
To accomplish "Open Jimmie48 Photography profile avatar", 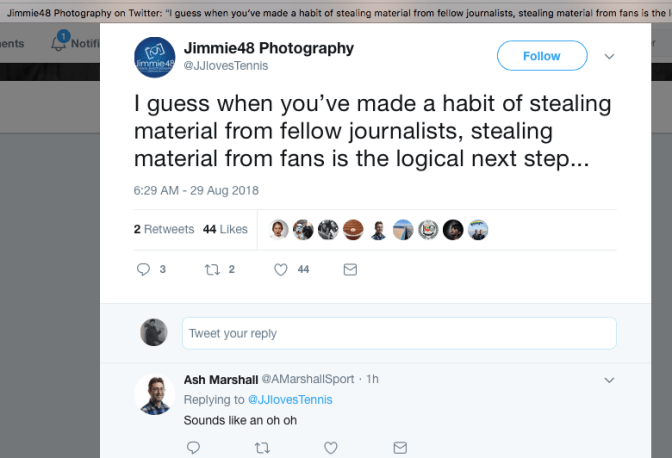I will tap(154, 56).
